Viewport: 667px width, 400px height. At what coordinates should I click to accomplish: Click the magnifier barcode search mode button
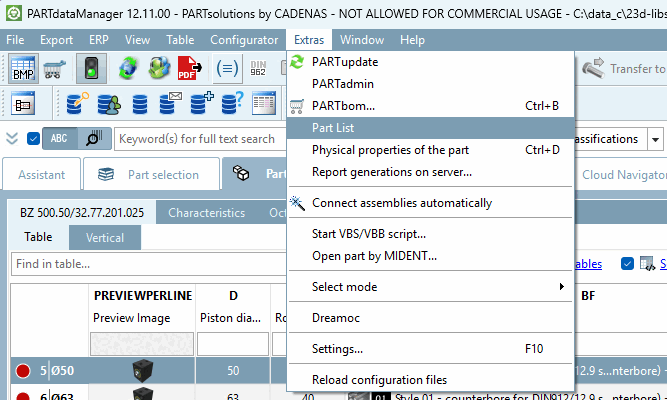(94, 139)
